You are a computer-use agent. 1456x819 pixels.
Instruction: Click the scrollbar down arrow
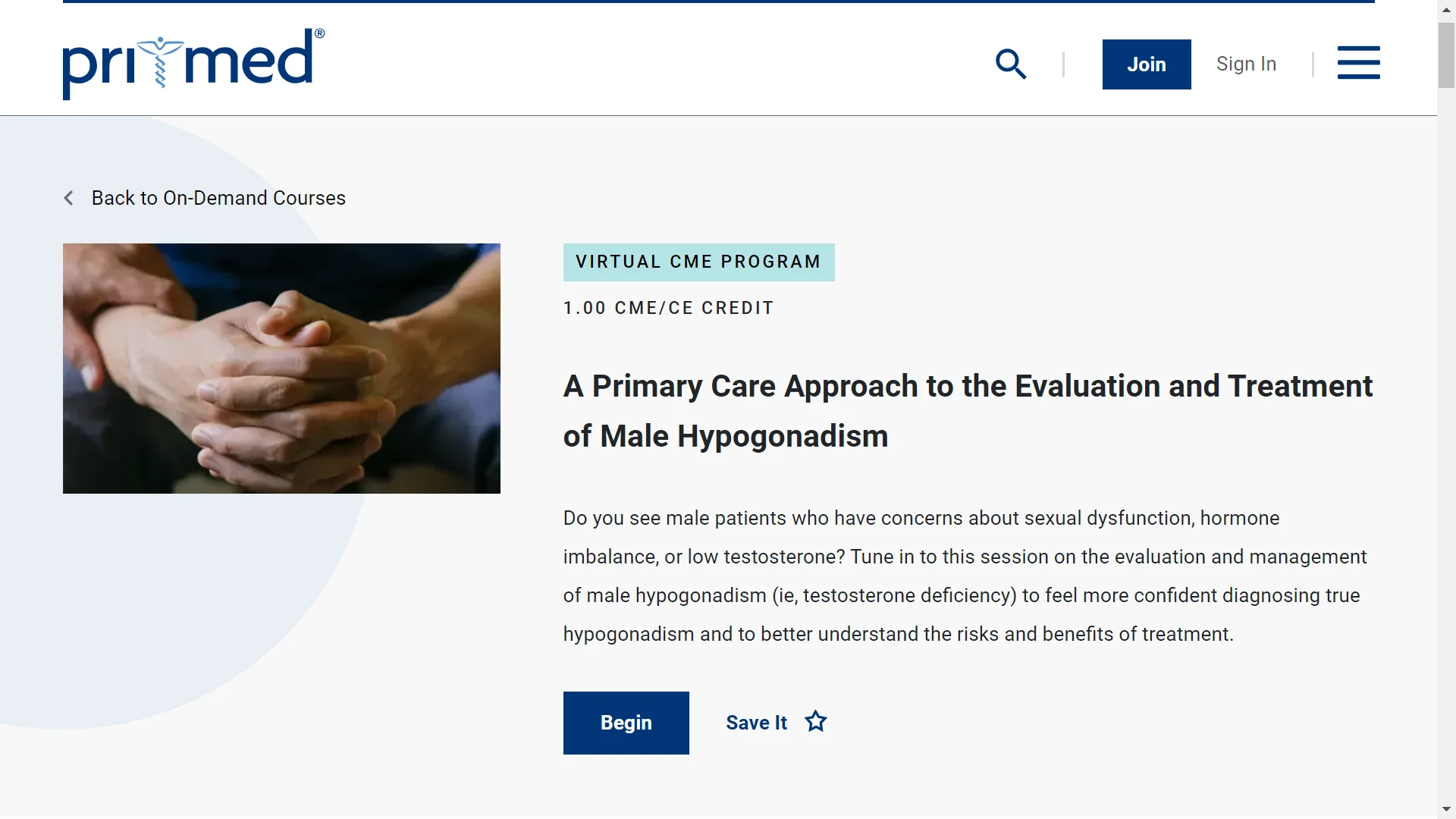(x=1446, y=809)
